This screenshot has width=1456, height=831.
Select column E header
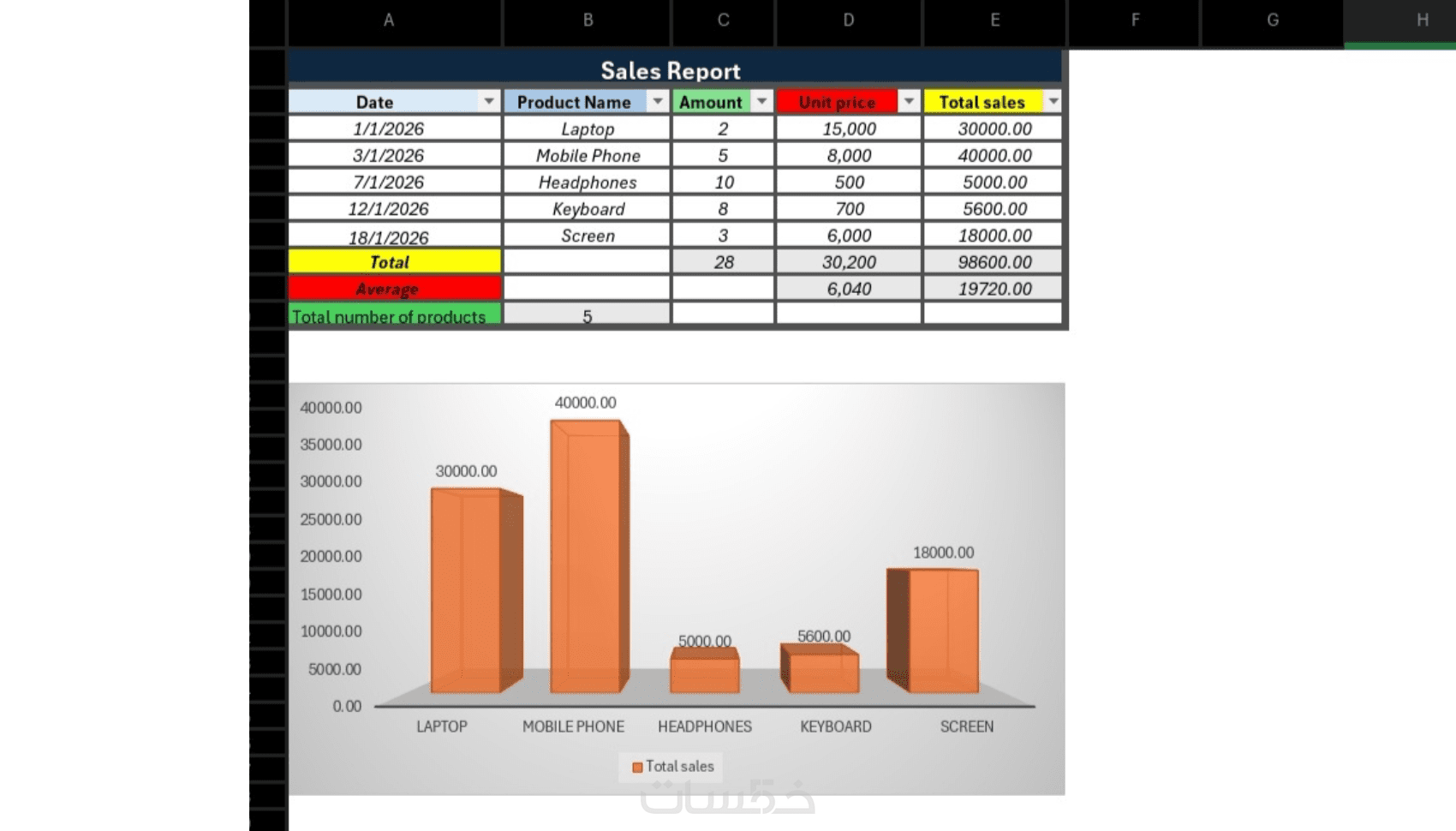click(994, 20)
